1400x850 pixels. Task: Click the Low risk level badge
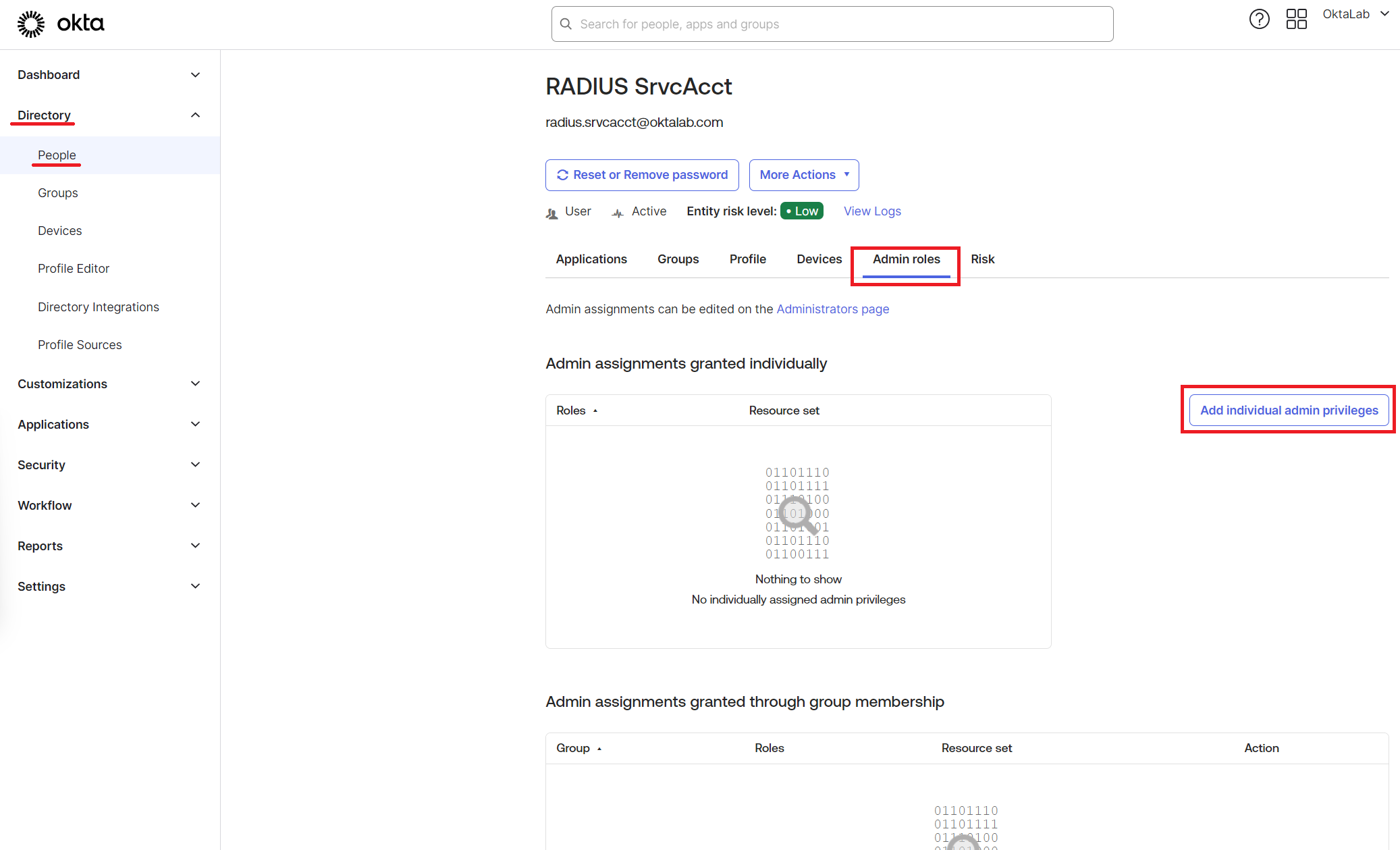click(802, 211)
